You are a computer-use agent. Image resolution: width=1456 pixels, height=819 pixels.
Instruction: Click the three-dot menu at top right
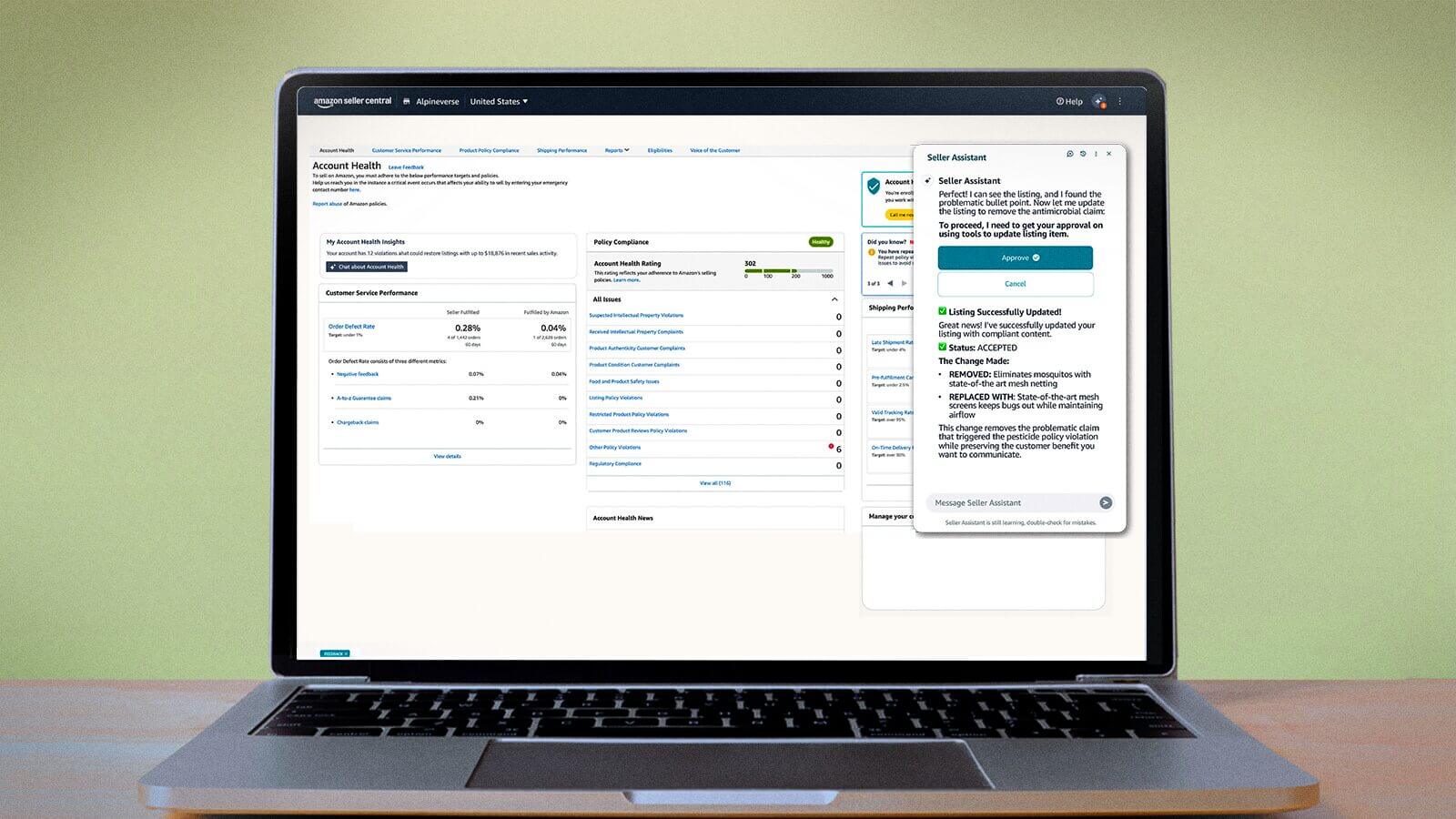point(1121,101)
